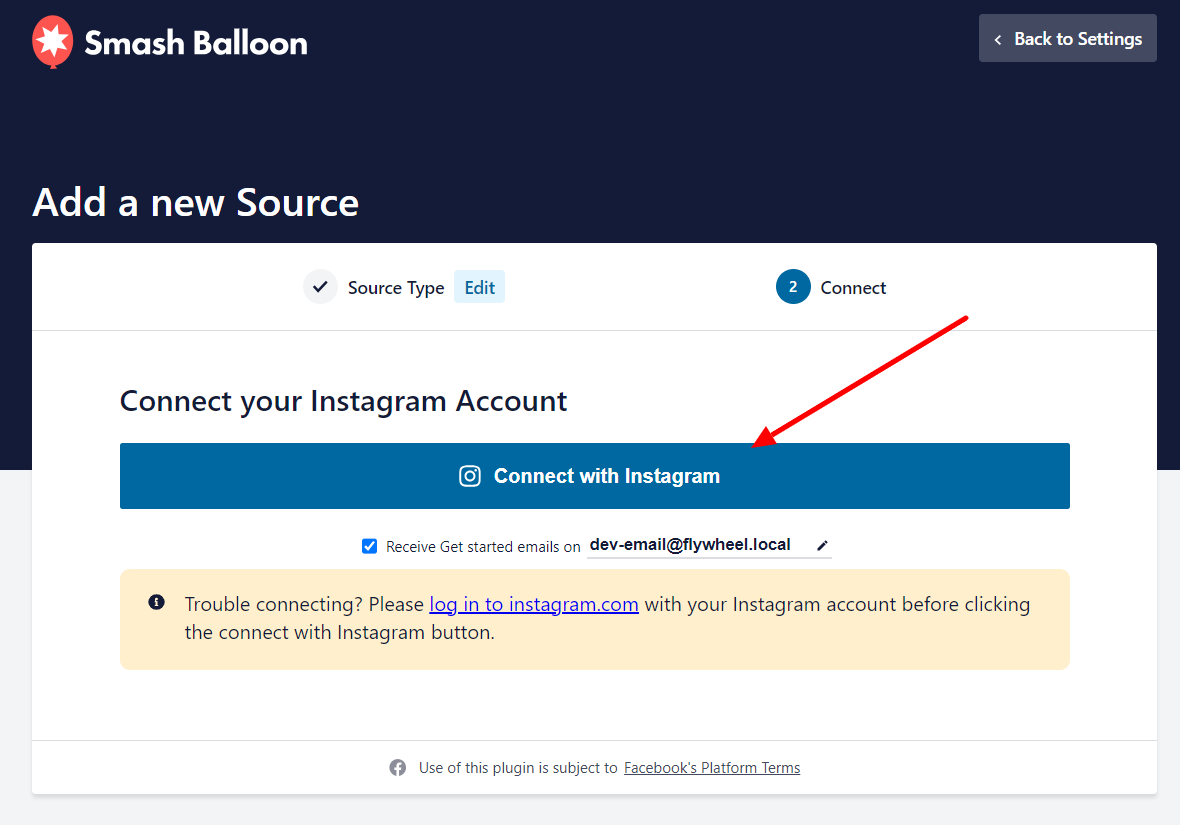The height and width of the screenshot is (825, 1180).
Task: Click the left chevron on Back to Settings
Action: coord(998,39)
